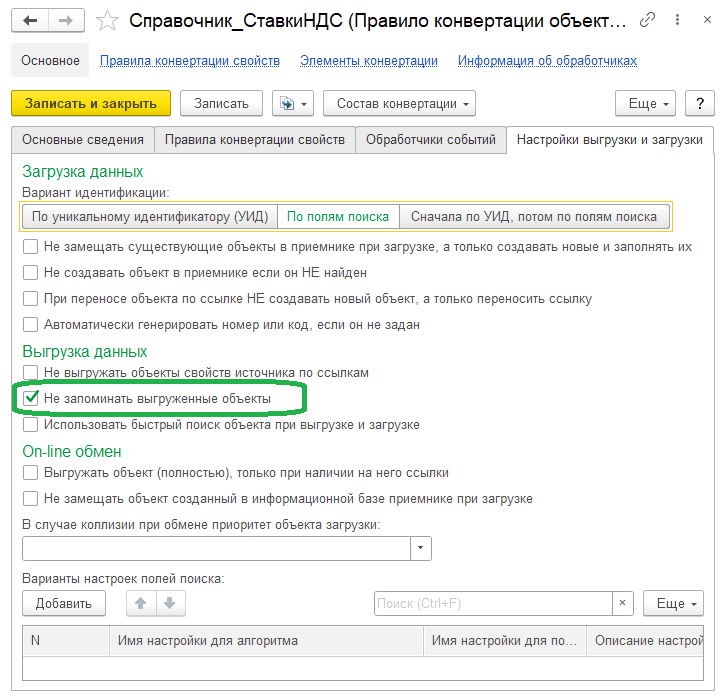Click 'Записать и закрыть' button
This screenshot has width=725, height=700.
click(91, 103)
